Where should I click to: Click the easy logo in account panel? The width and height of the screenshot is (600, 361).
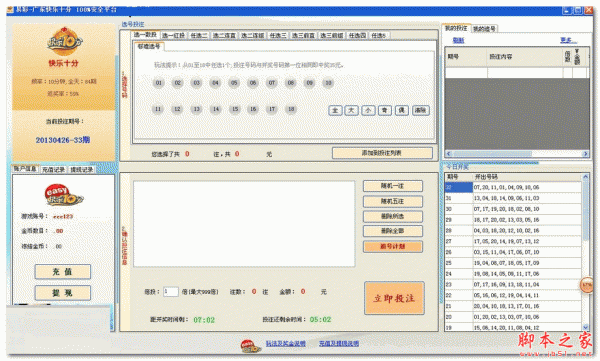coord(63,195)
